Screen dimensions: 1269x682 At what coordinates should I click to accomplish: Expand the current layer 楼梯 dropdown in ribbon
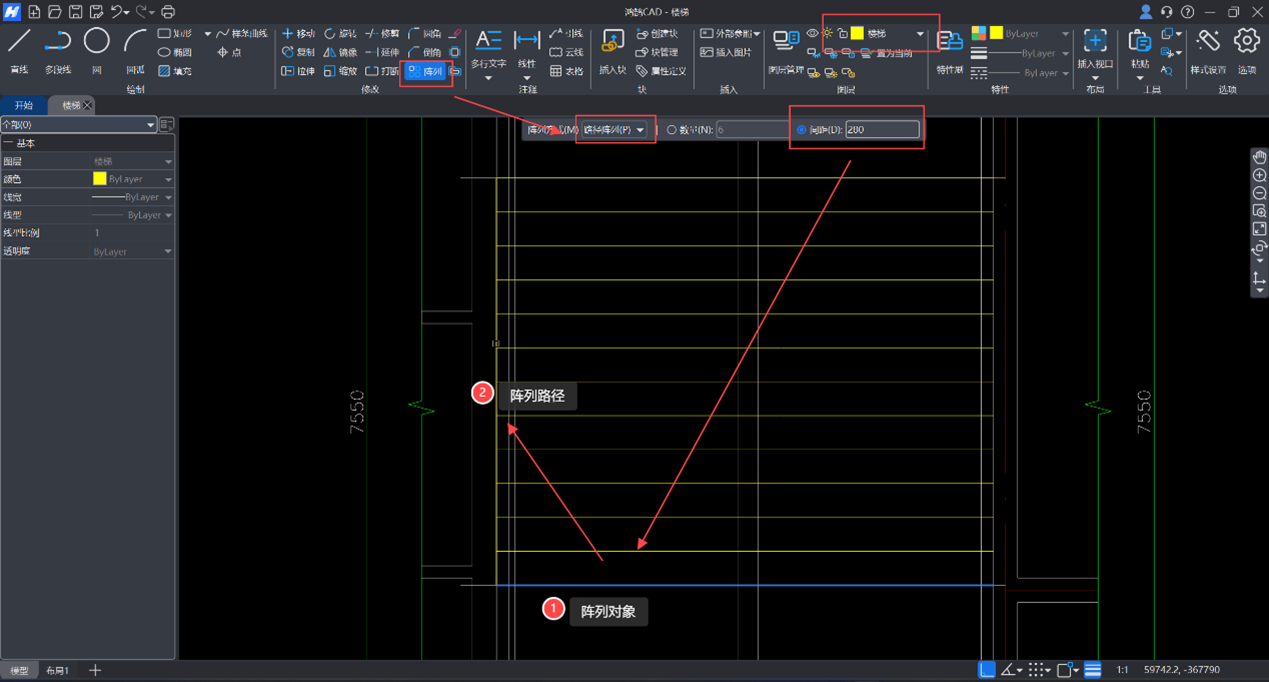pos(920,34)
